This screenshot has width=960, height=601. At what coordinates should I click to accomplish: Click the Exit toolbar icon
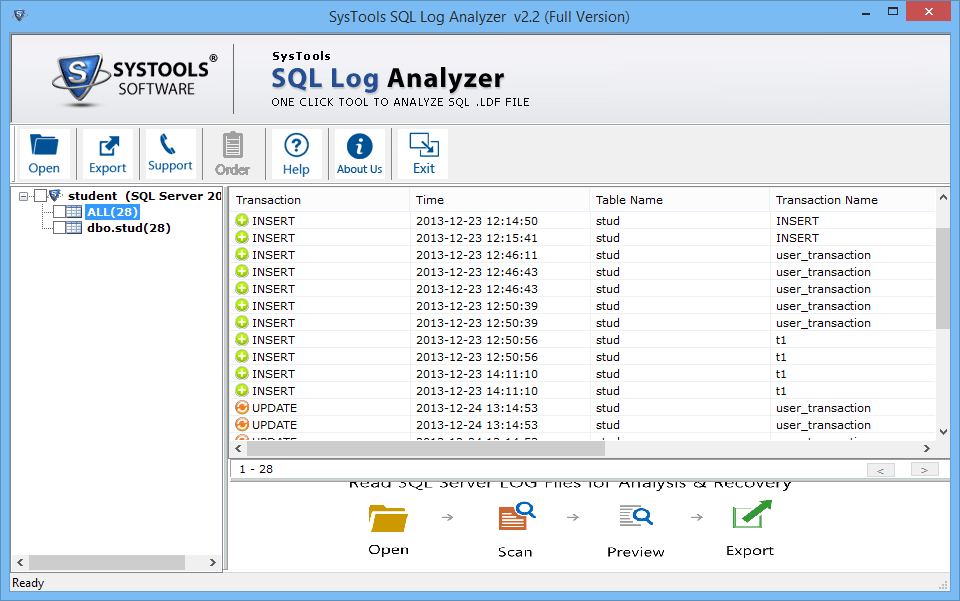click(x=421, y=152)
